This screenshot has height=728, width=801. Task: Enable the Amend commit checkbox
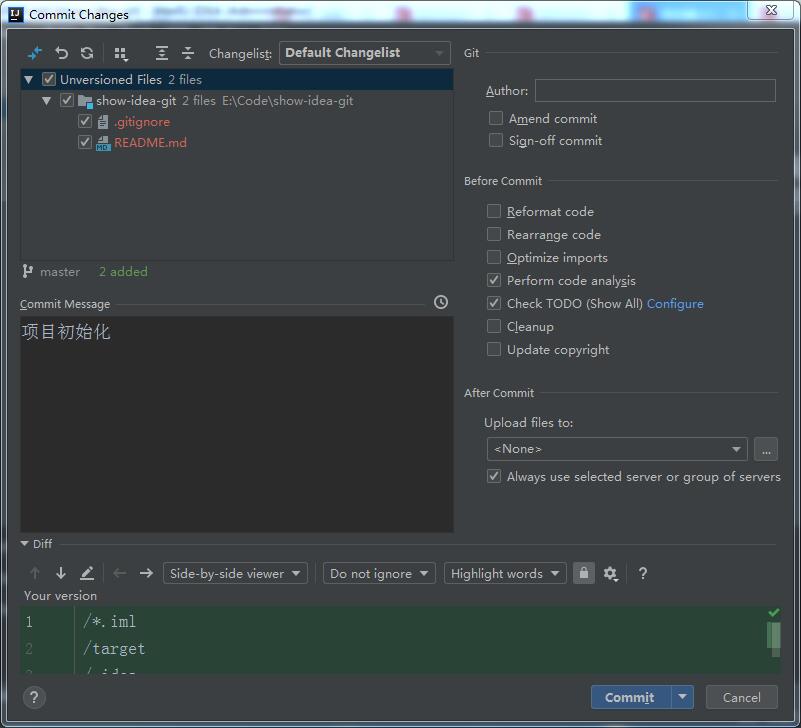tap(496, 118)
